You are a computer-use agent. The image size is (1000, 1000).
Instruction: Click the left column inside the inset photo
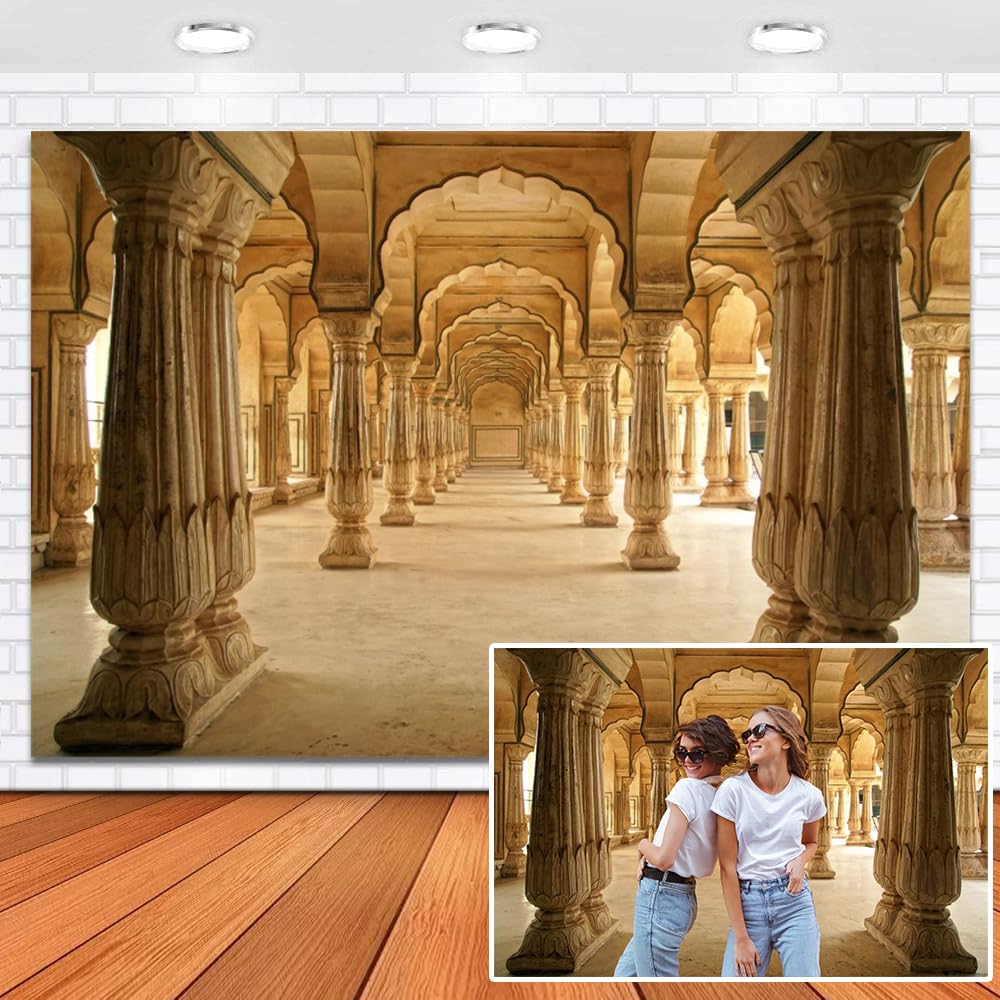click(562, 810)
